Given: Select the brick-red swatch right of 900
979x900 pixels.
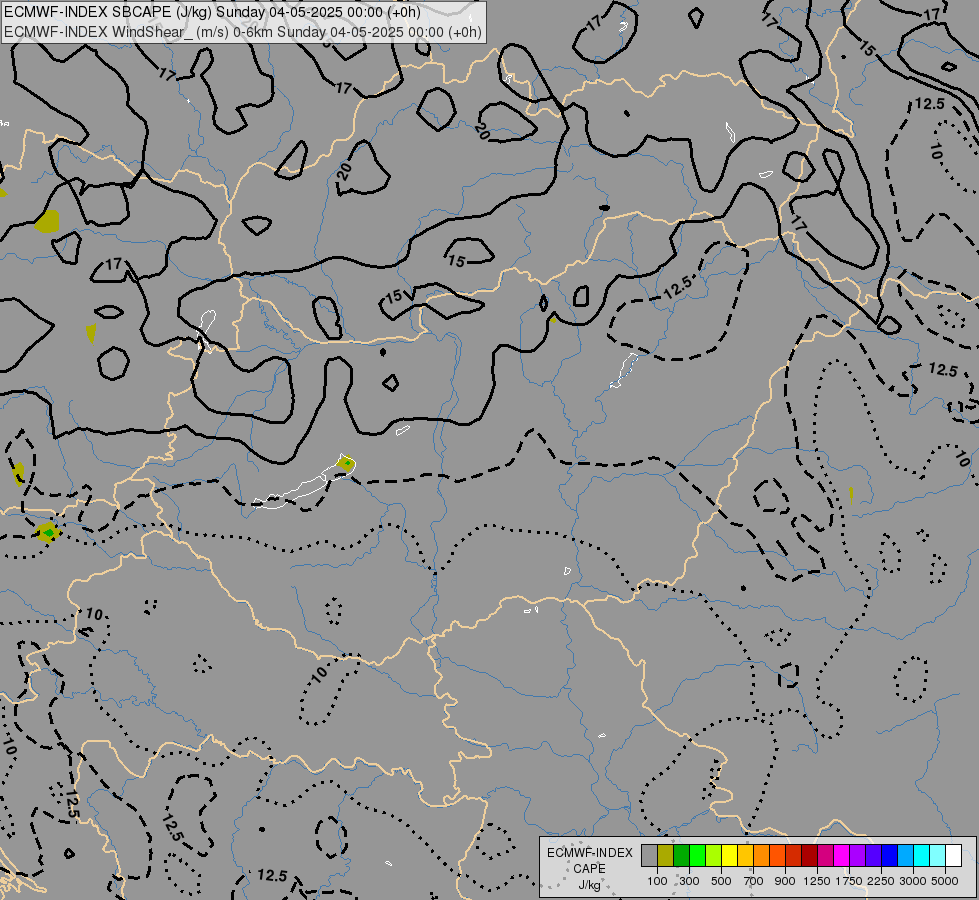Looking at the screenshot, I should pos(794,856).
